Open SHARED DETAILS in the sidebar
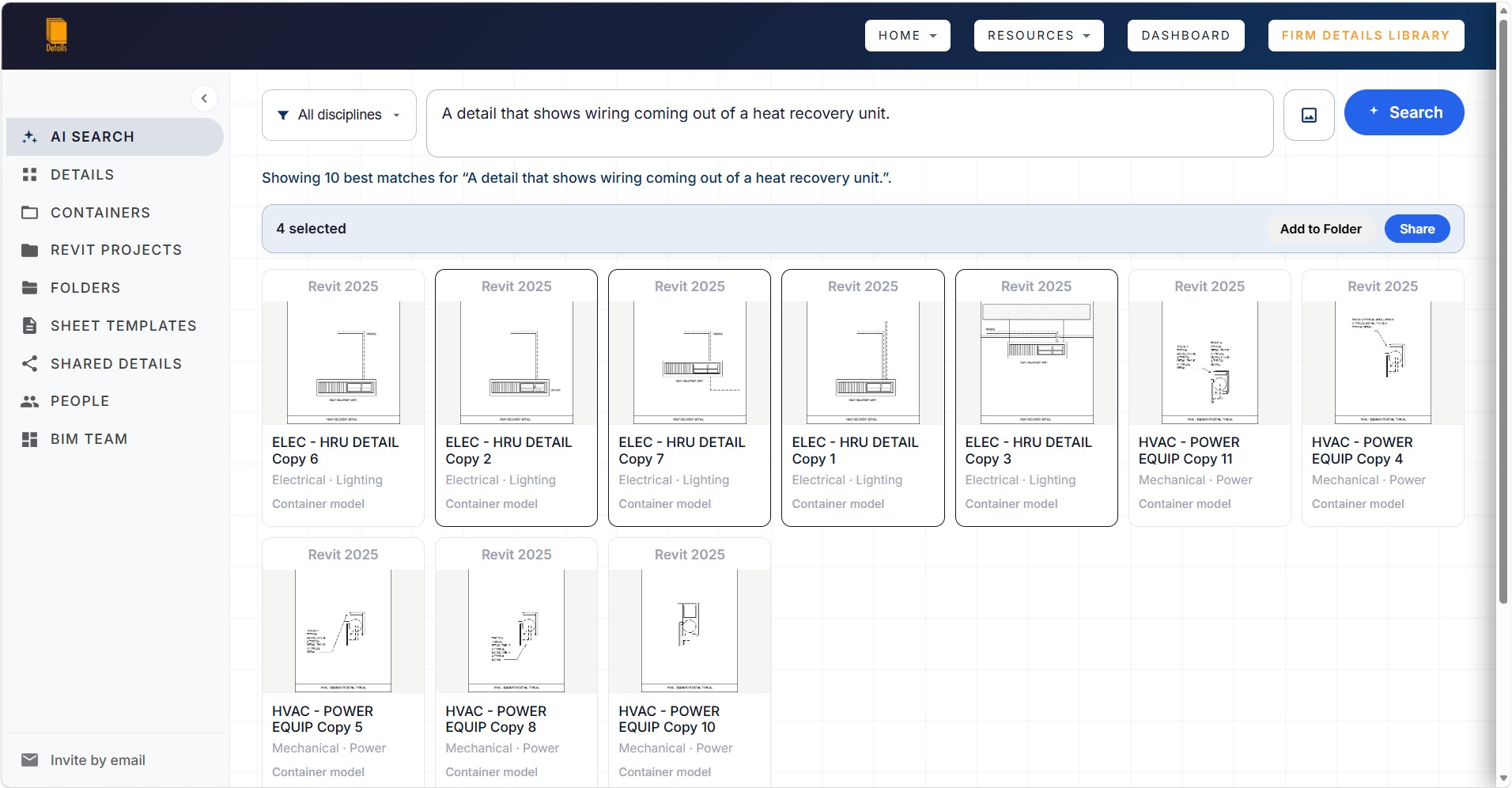 click(x=115, y=364)
